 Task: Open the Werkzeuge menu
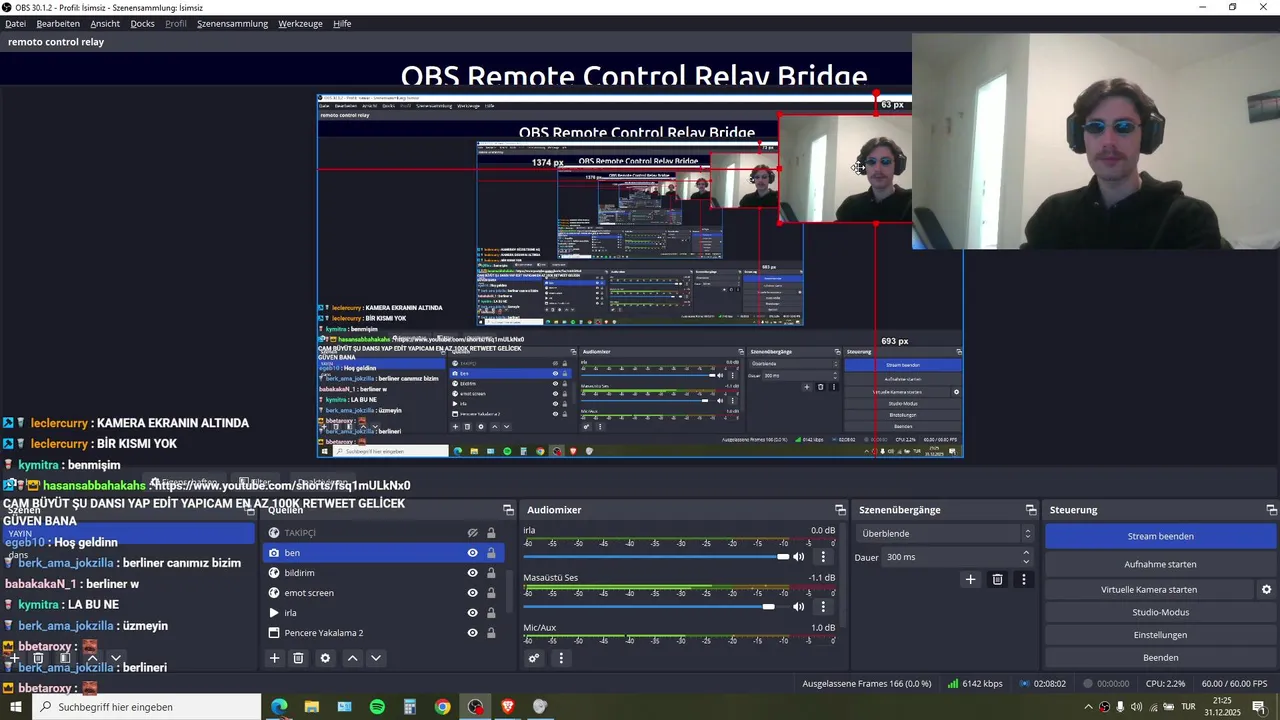tap(300, 23)
